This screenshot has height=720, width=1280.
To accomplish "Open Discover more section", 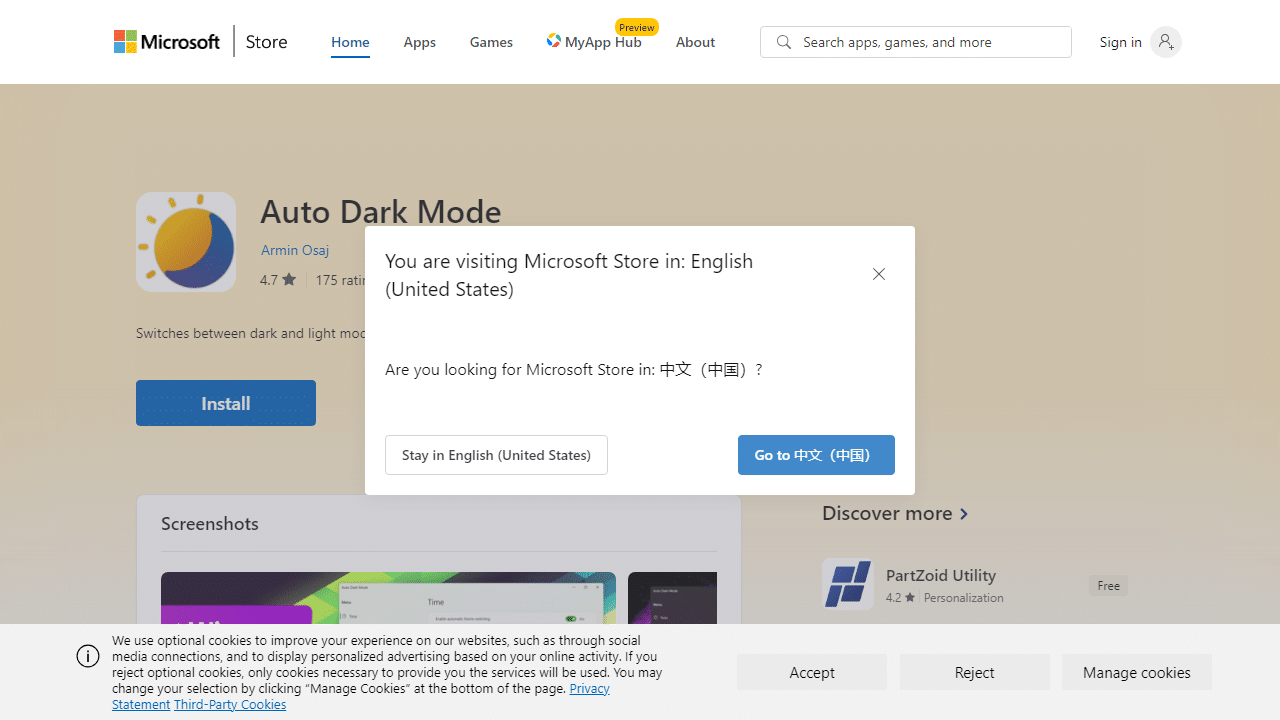I will pyautogui.click(x=896, y=513).
